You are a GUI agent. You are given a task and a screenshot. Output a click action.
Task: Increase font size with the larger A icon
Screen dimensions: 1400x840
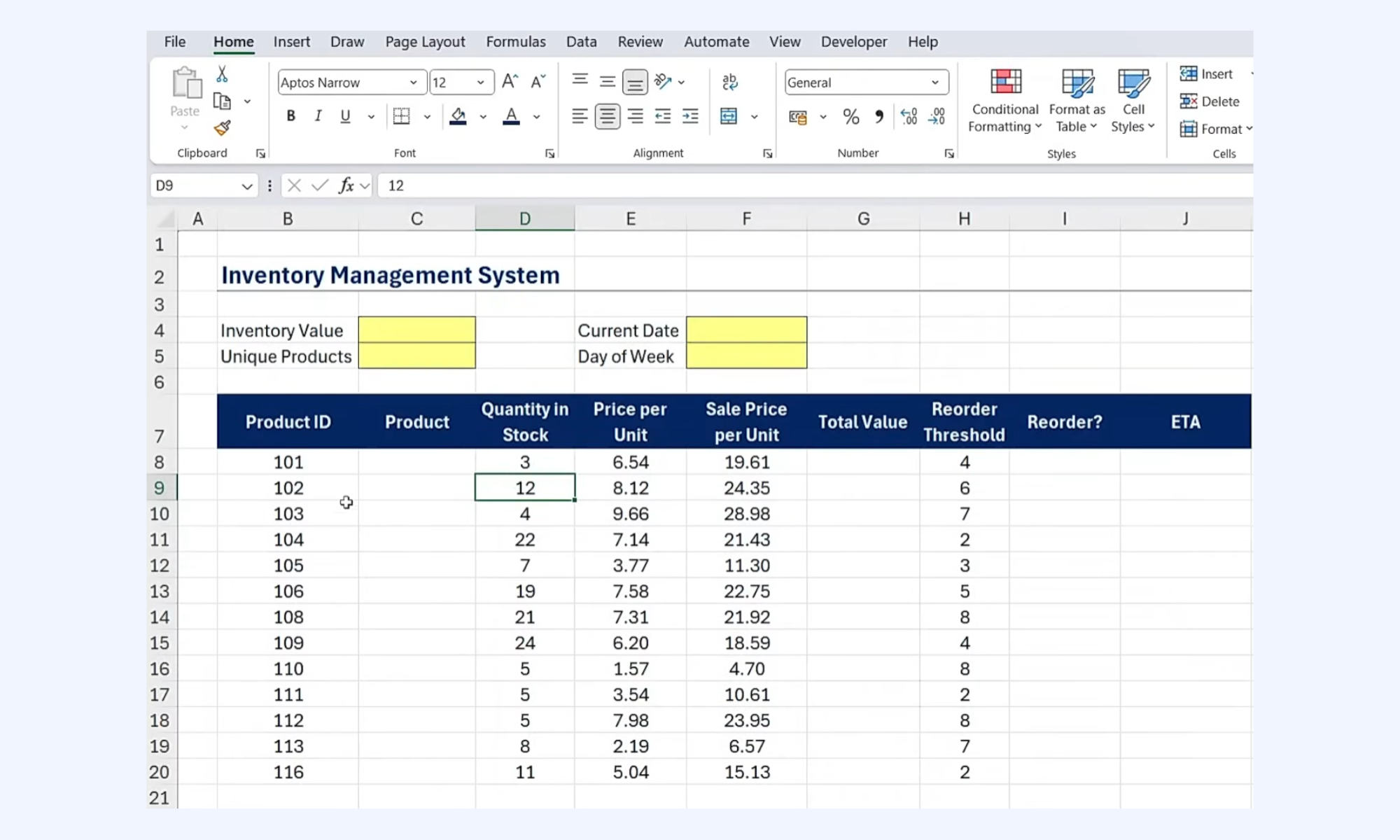[510, 82]
